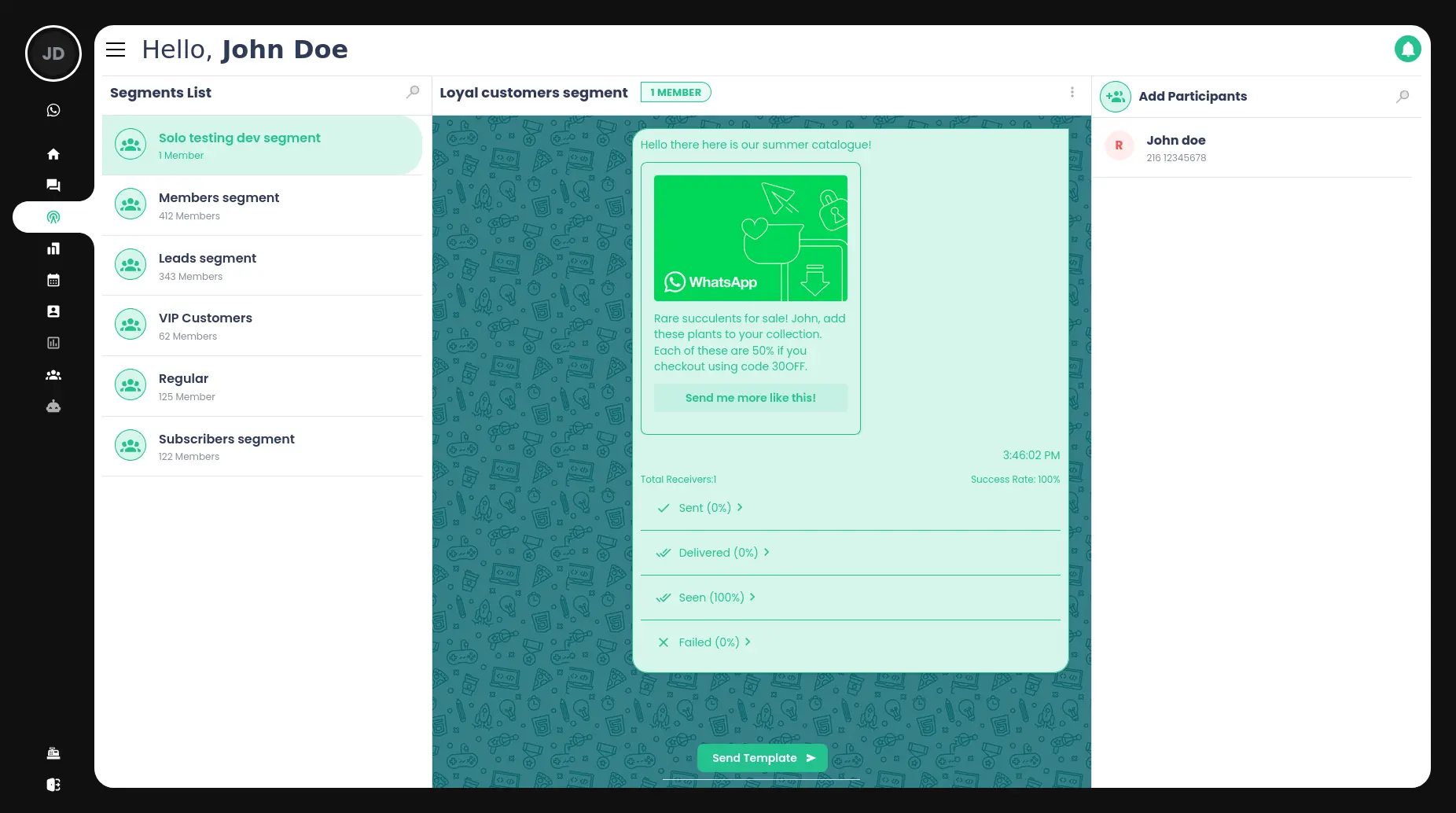1456x813 pixels.
Task: Click the Send me more like this button
Action: click(750, 398)
